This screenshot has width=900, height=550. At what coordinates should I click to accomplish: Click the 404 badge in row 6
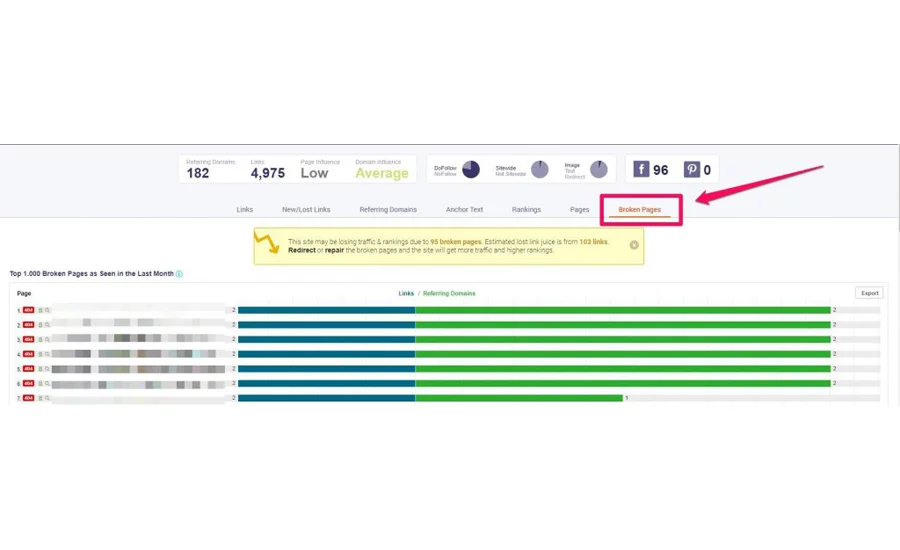[x=28, y=384]
